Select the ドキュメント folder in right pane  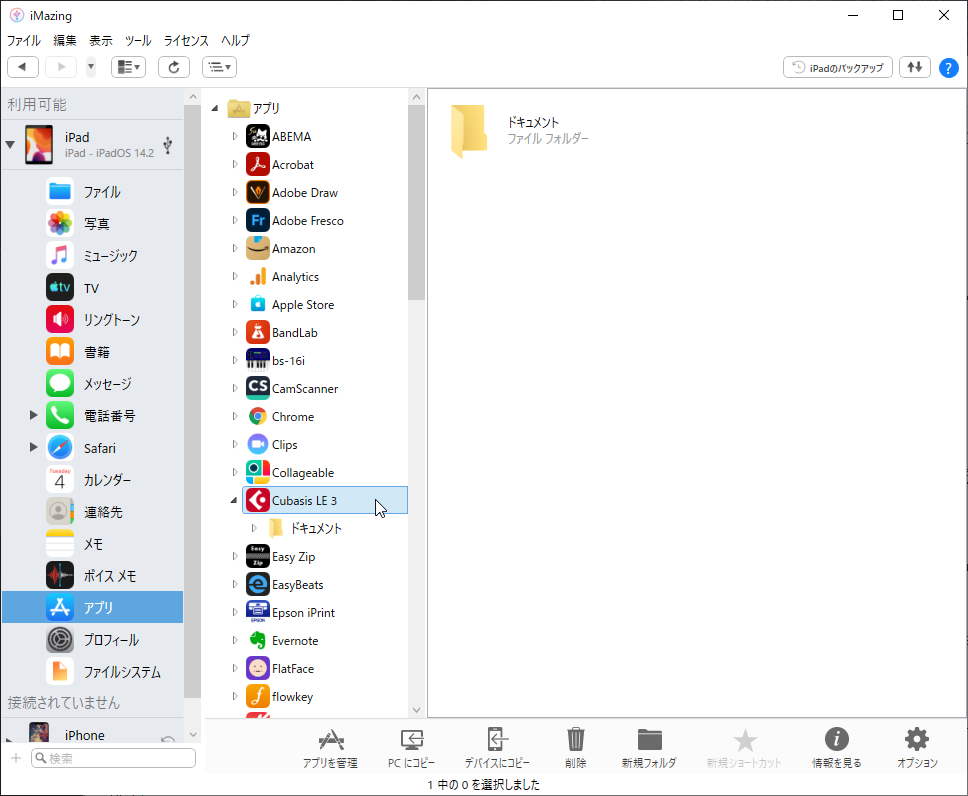click(x=520, y=130)
